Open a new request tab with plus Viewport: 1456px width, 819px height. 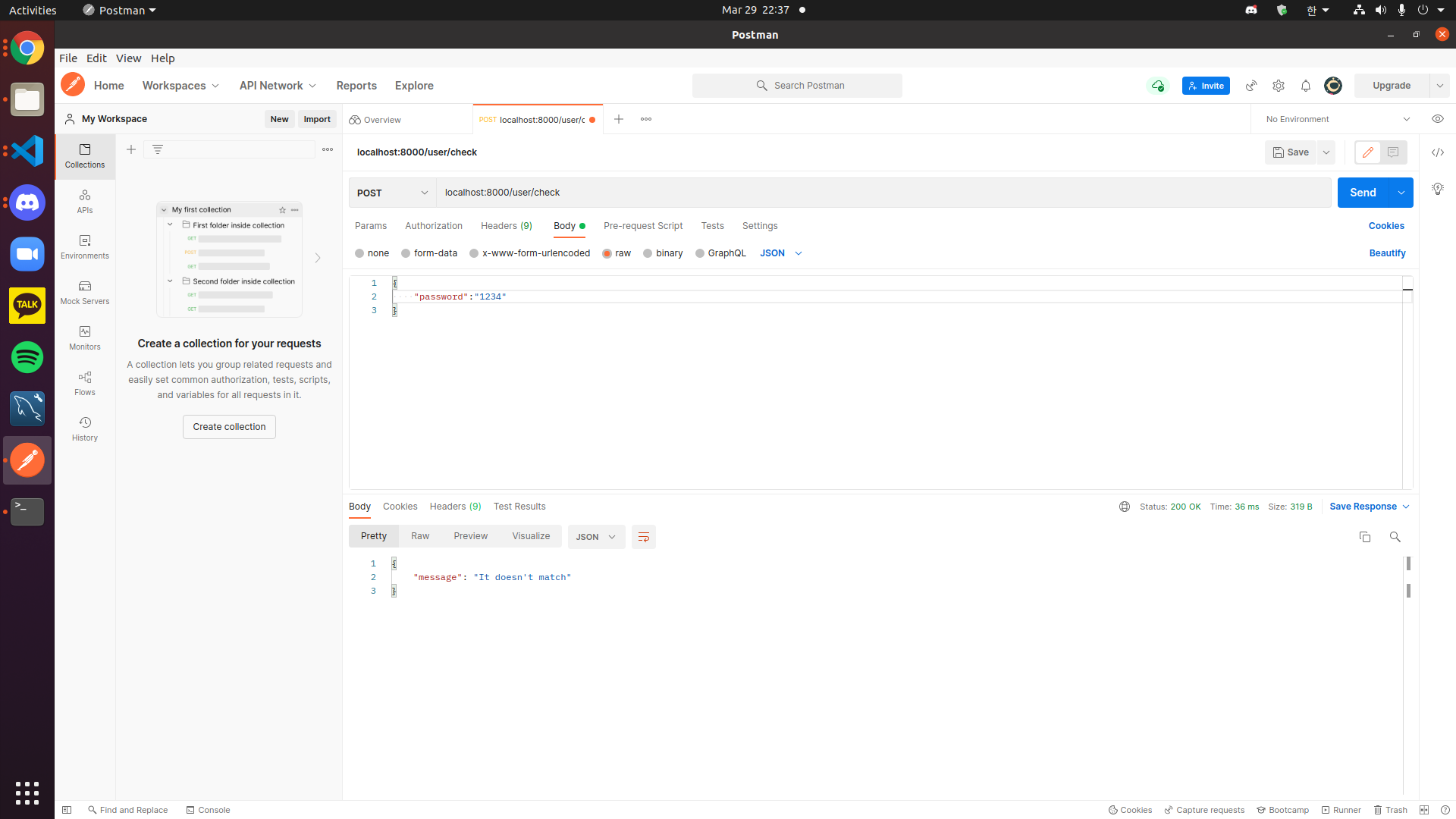tap(619, 119)
